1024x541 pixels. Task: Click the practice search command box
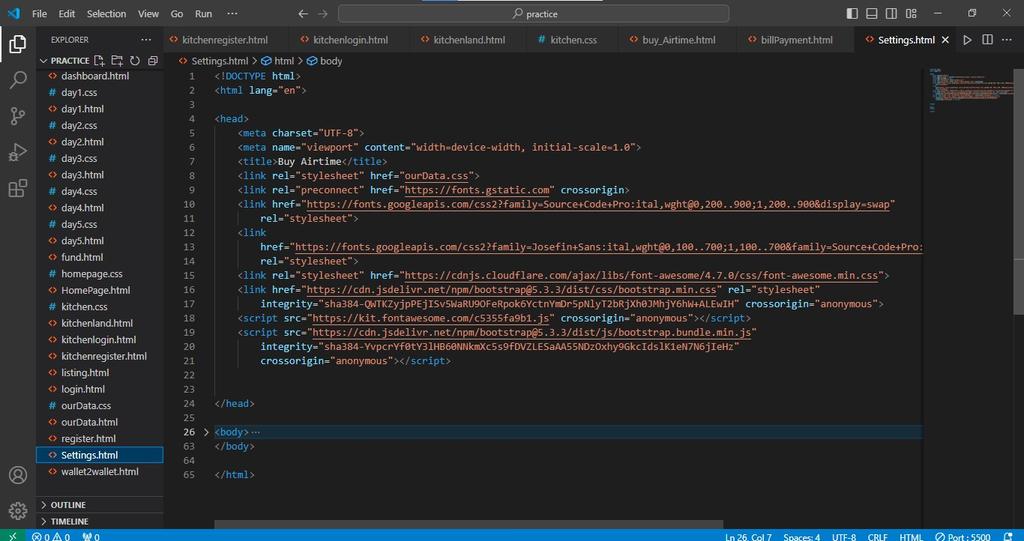(534, 14)
